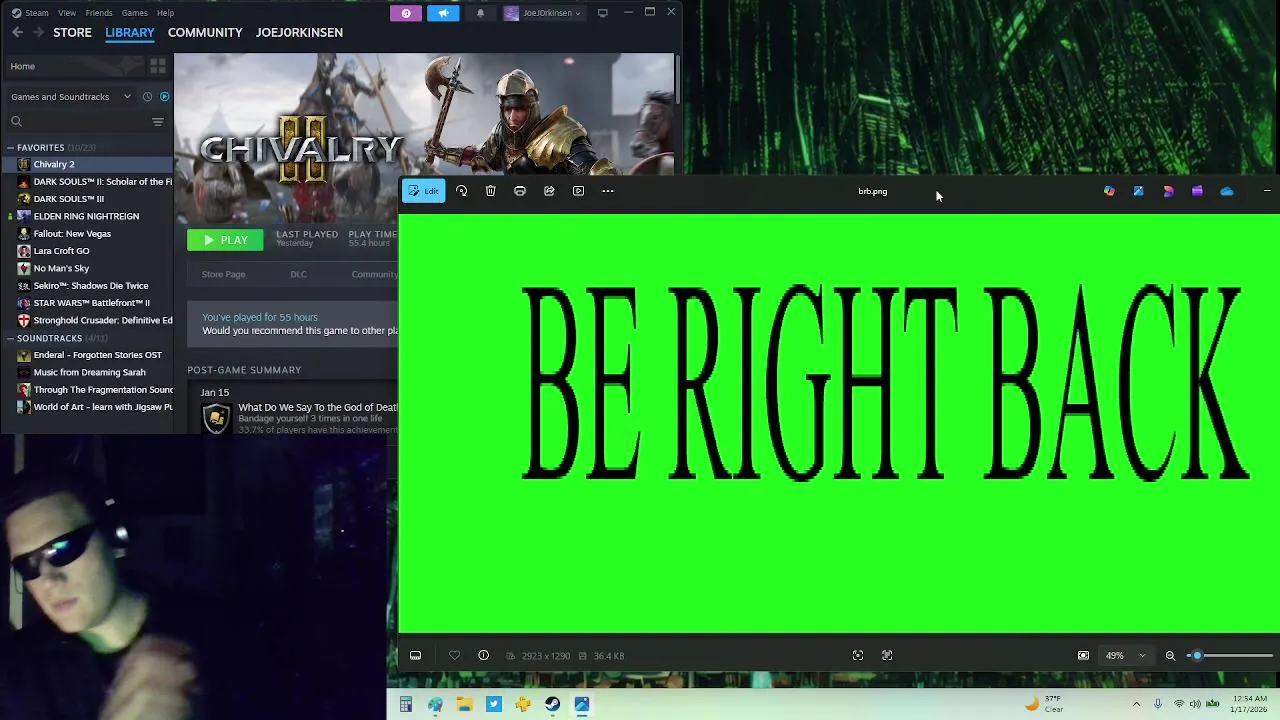Start slideshow from Photos toolbar

pos(578,191)
